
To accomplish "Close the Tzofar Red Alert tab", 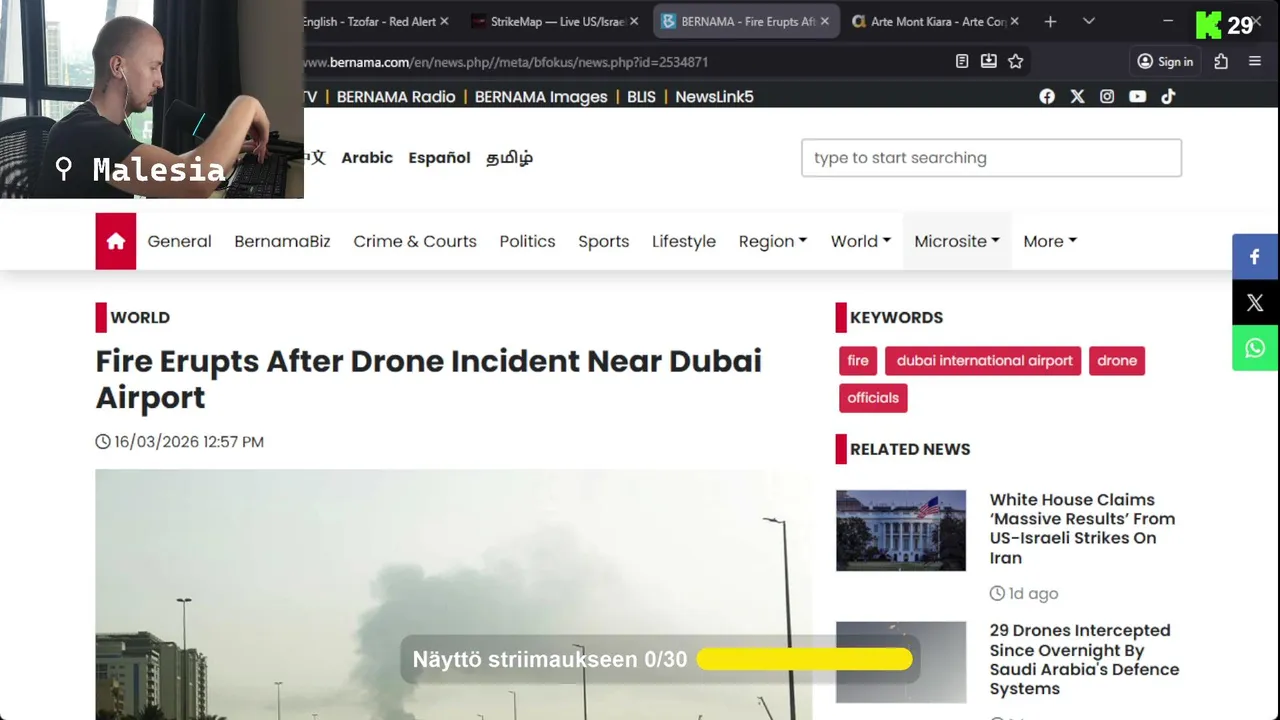I will tap(444, 21).
